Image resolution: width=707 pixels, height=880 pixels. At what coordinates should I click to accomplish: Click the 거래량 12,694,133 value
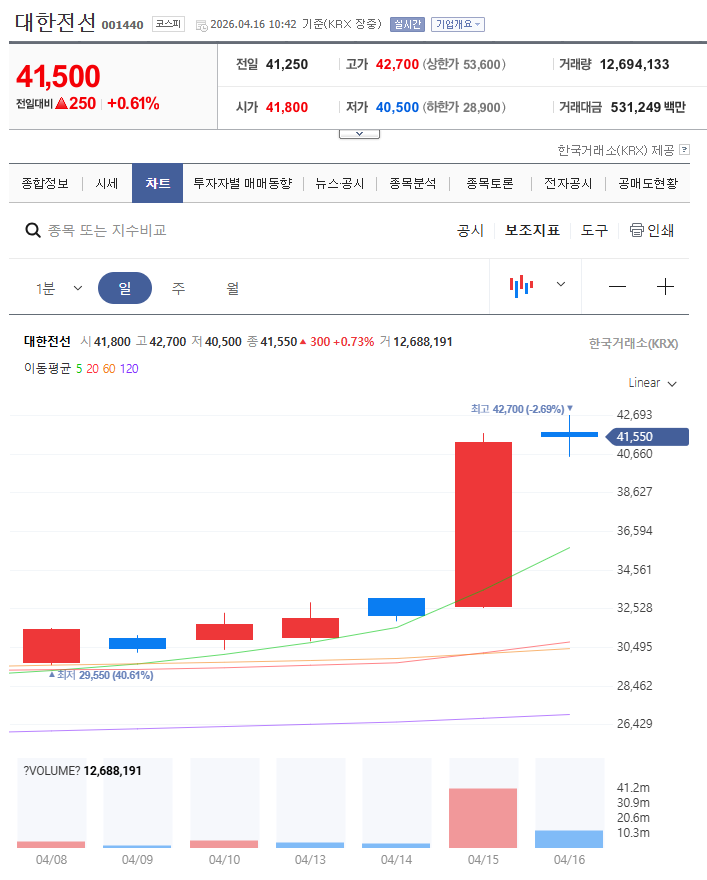point(634,65)
